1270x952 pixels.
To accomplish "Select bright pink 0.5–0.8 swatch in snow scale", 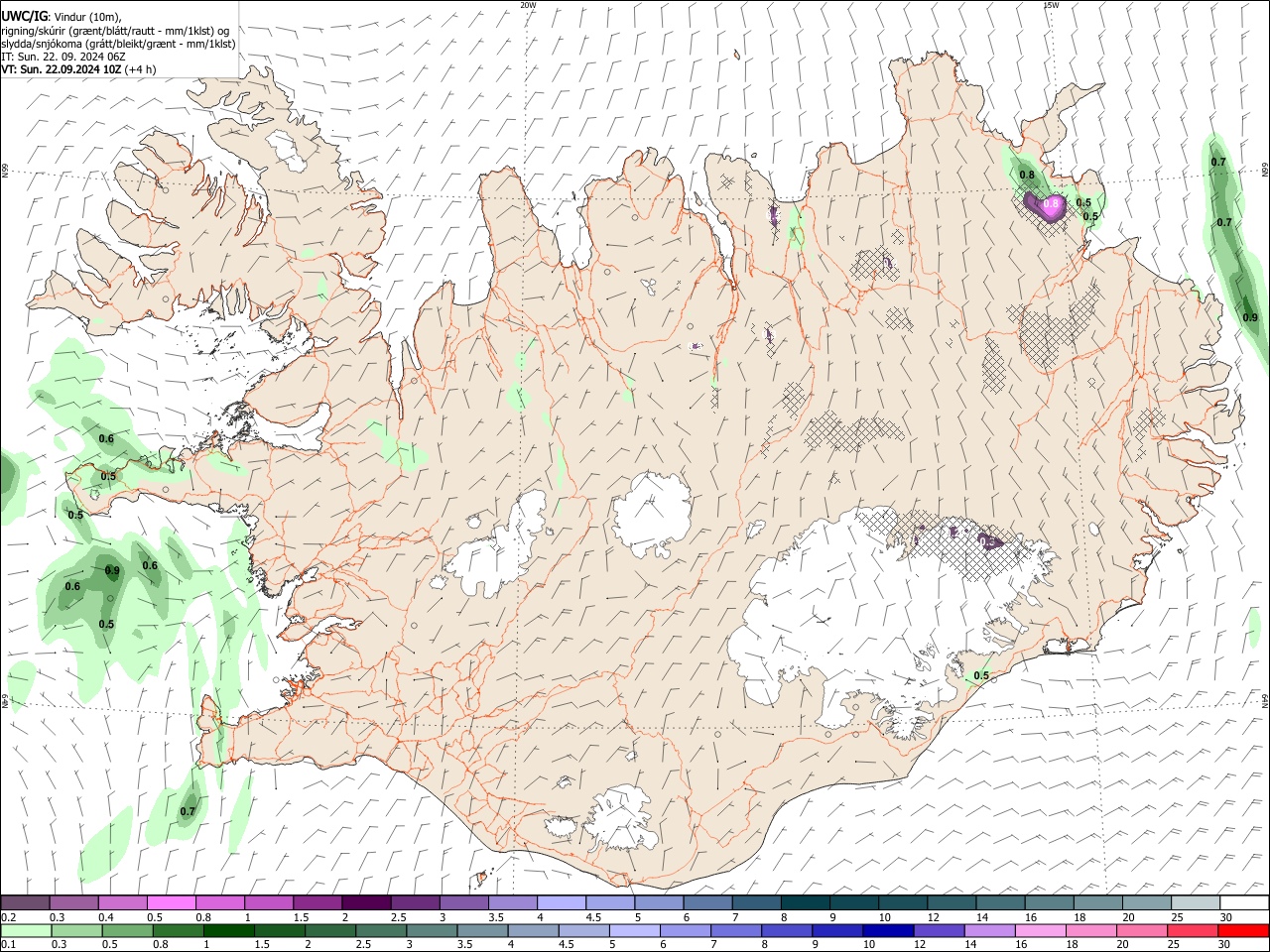I will click(x=171, y=903).
